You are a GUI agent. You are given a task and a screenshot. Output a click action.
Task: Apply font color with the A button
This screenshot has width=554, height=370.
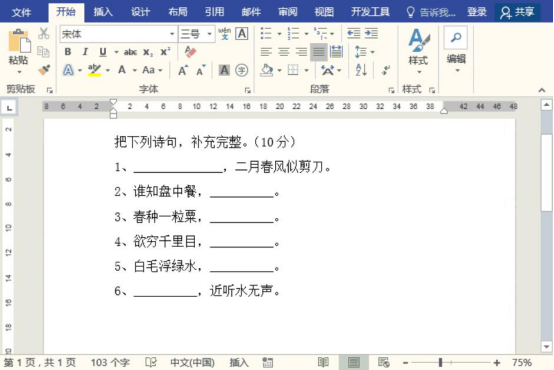[122, 70]
